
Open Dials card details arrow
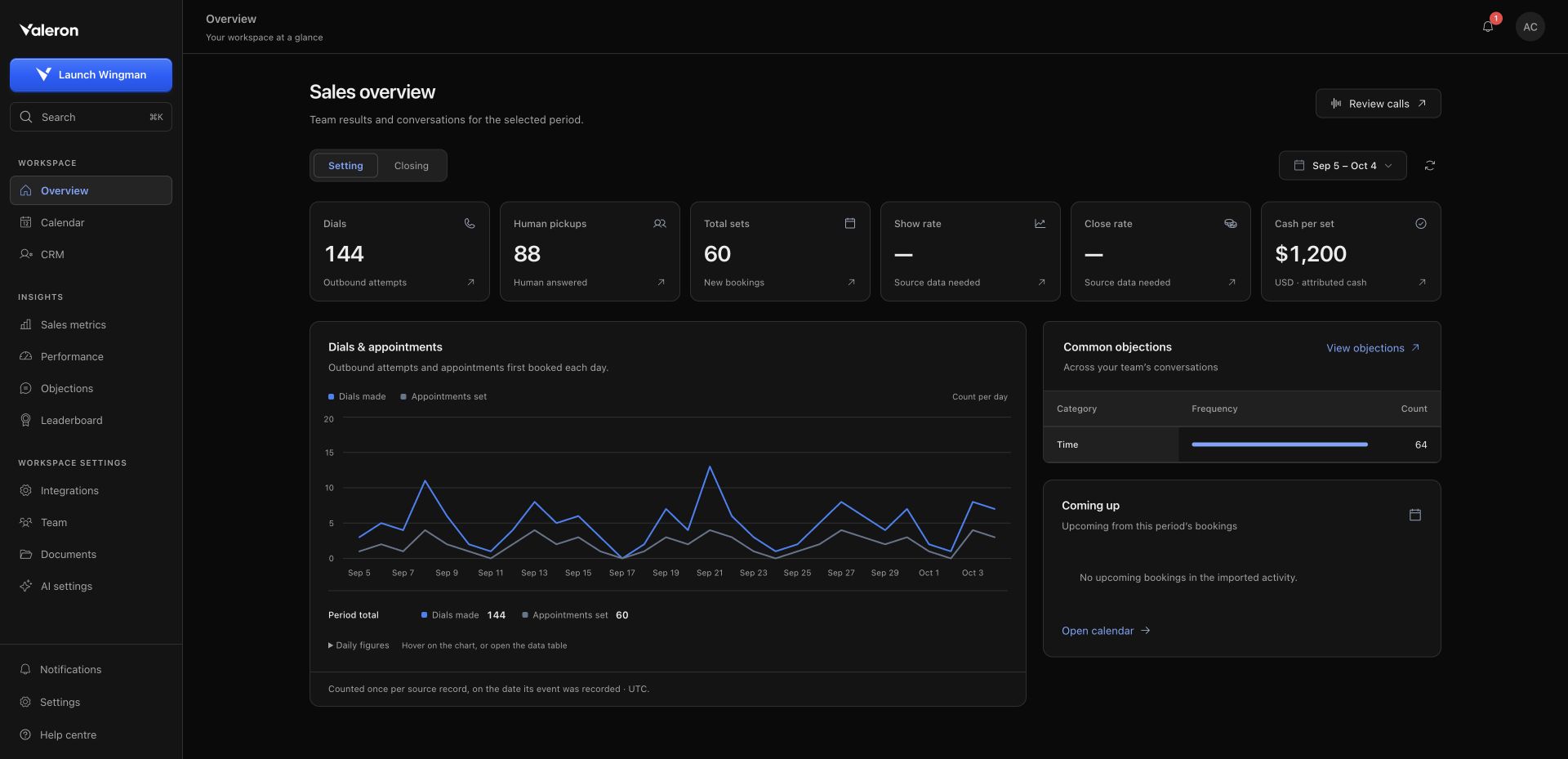coord(470,283)
